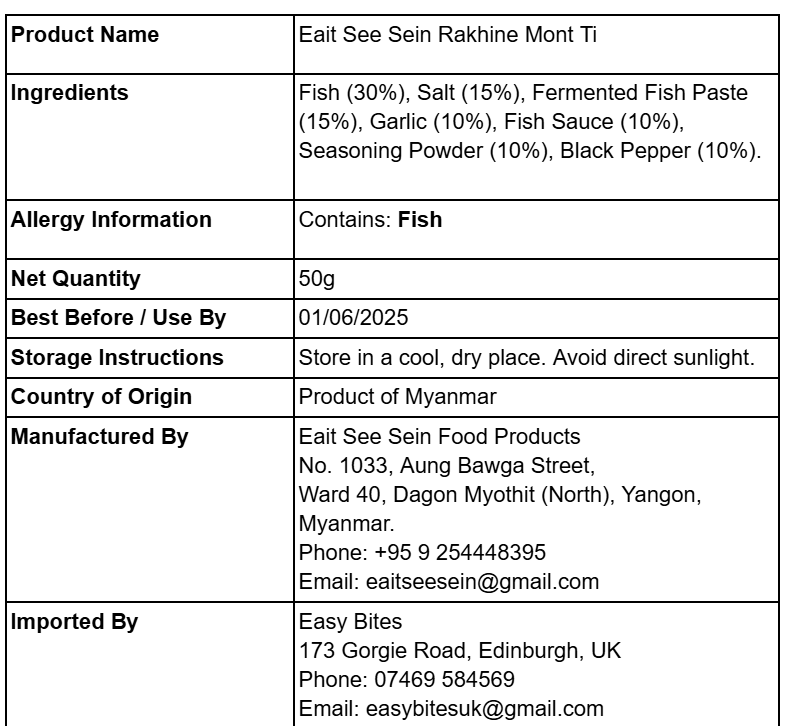The height and width of the screenshot is (726, 791).
Task: Click the Best Before / Use By label
Action: [x=119, y=318]
